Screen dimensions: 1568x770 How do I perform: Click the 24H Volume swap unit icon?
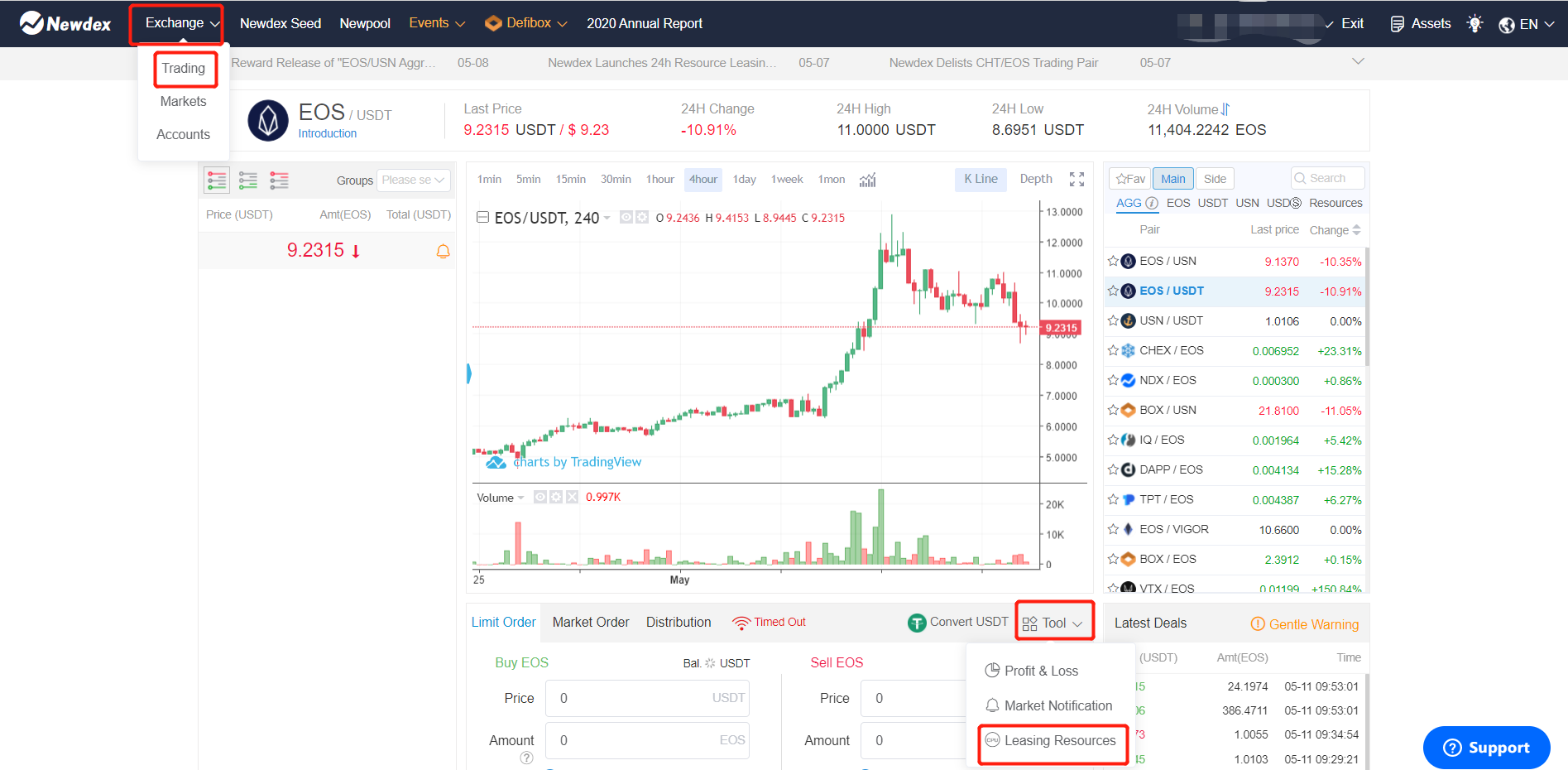[1225, 109]
